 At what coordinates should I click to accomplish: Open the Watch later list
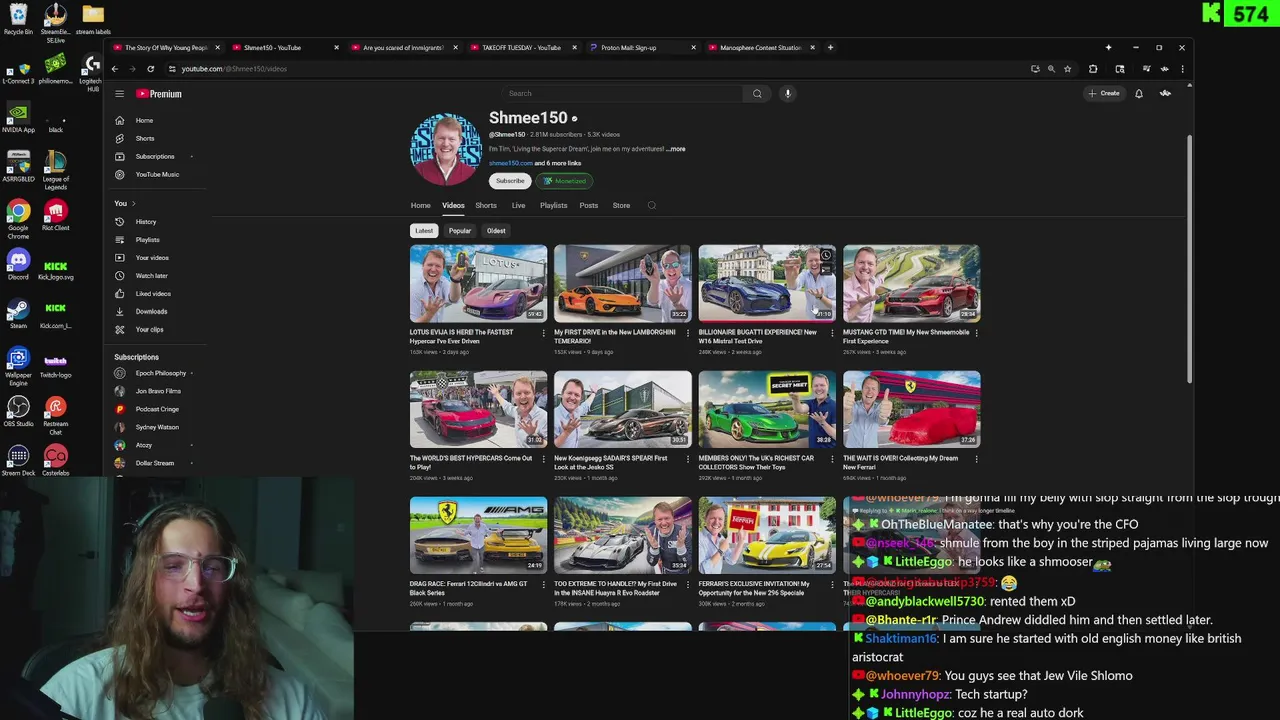152,275
